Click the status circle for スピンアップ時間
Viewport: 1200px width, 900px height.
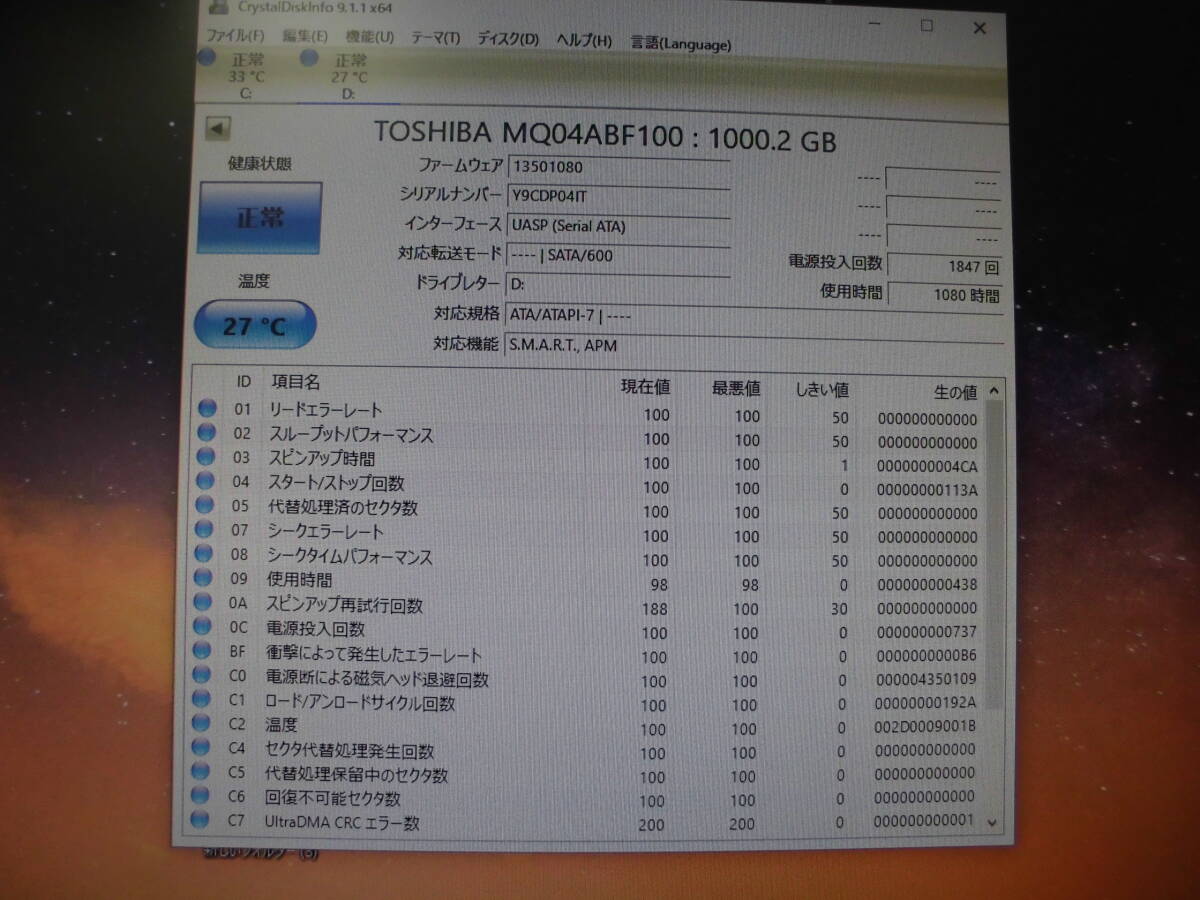point(206,456)
